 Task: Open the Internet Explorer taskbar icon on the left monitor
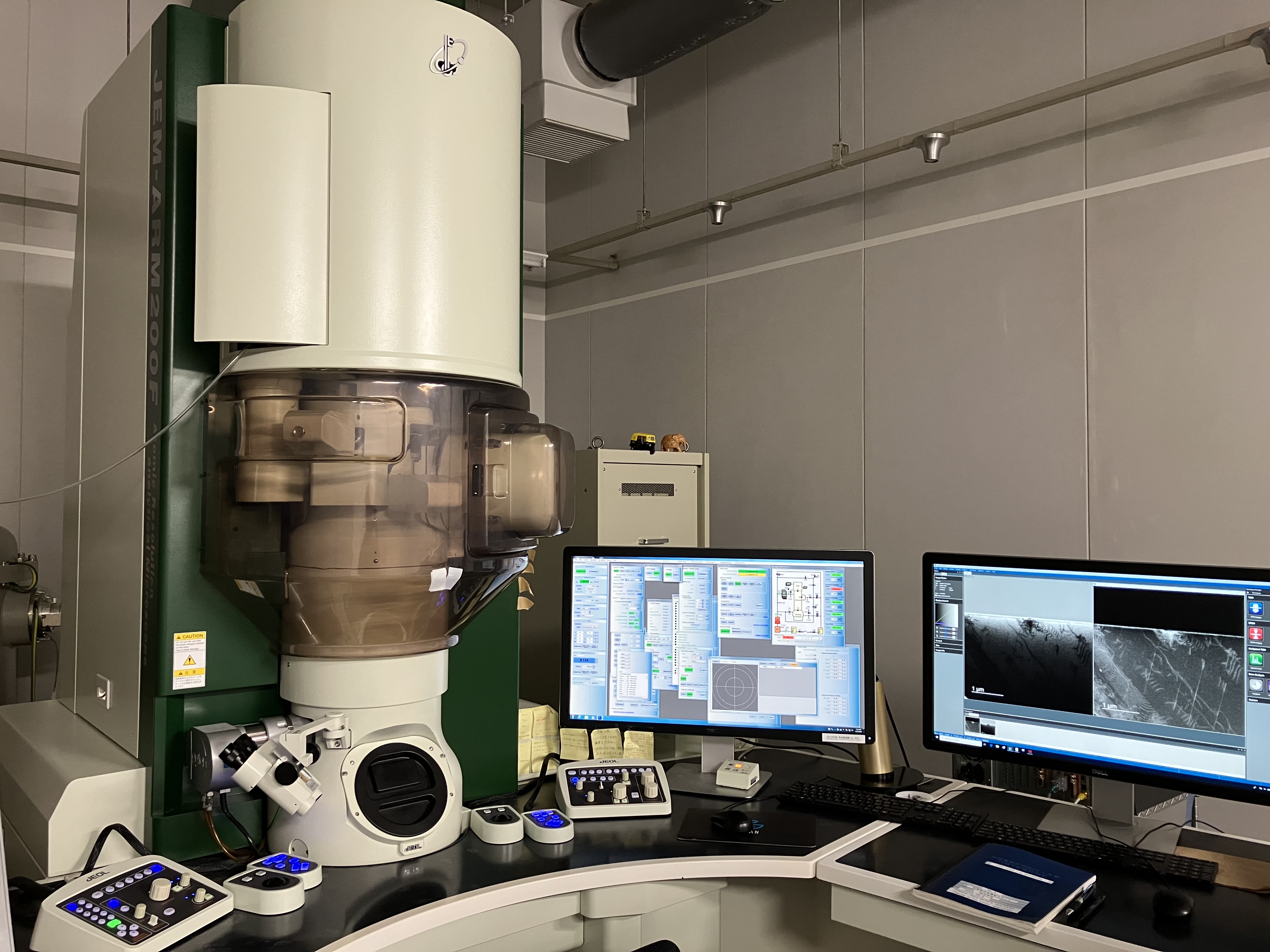click(580, 717)
